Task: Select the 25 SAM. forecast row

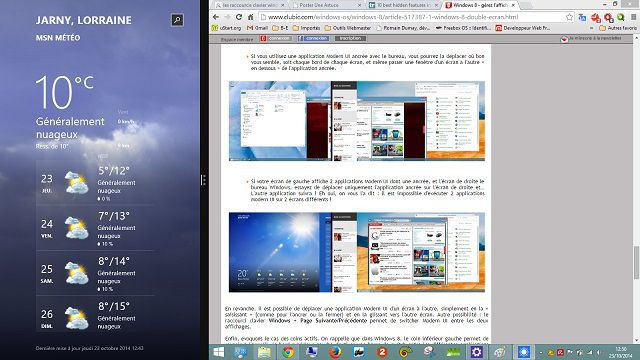Action: tap(95, 273)
